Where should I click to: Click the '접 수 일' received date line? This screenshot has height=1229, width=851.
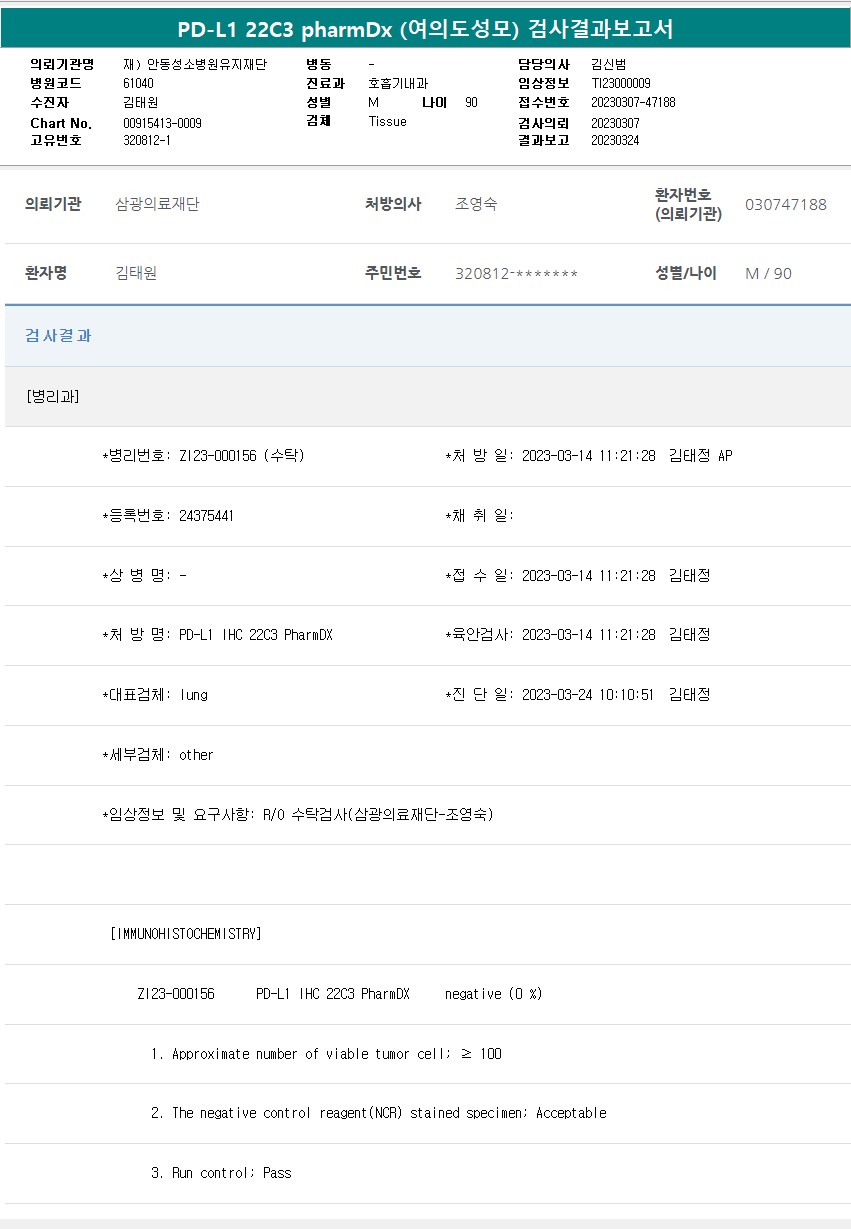coord(578,576)
